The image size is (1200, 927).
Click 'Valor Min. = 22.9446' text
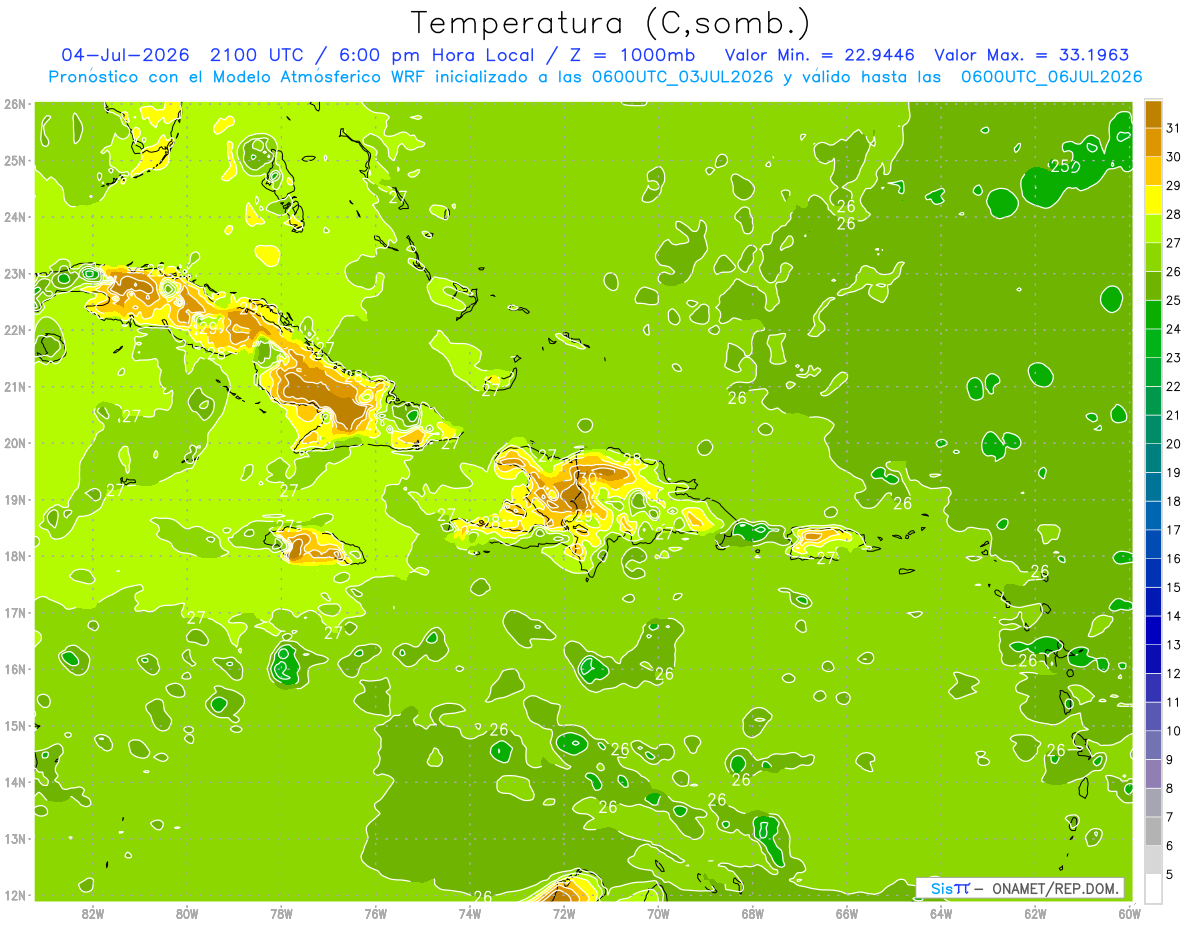click(820, 54)
